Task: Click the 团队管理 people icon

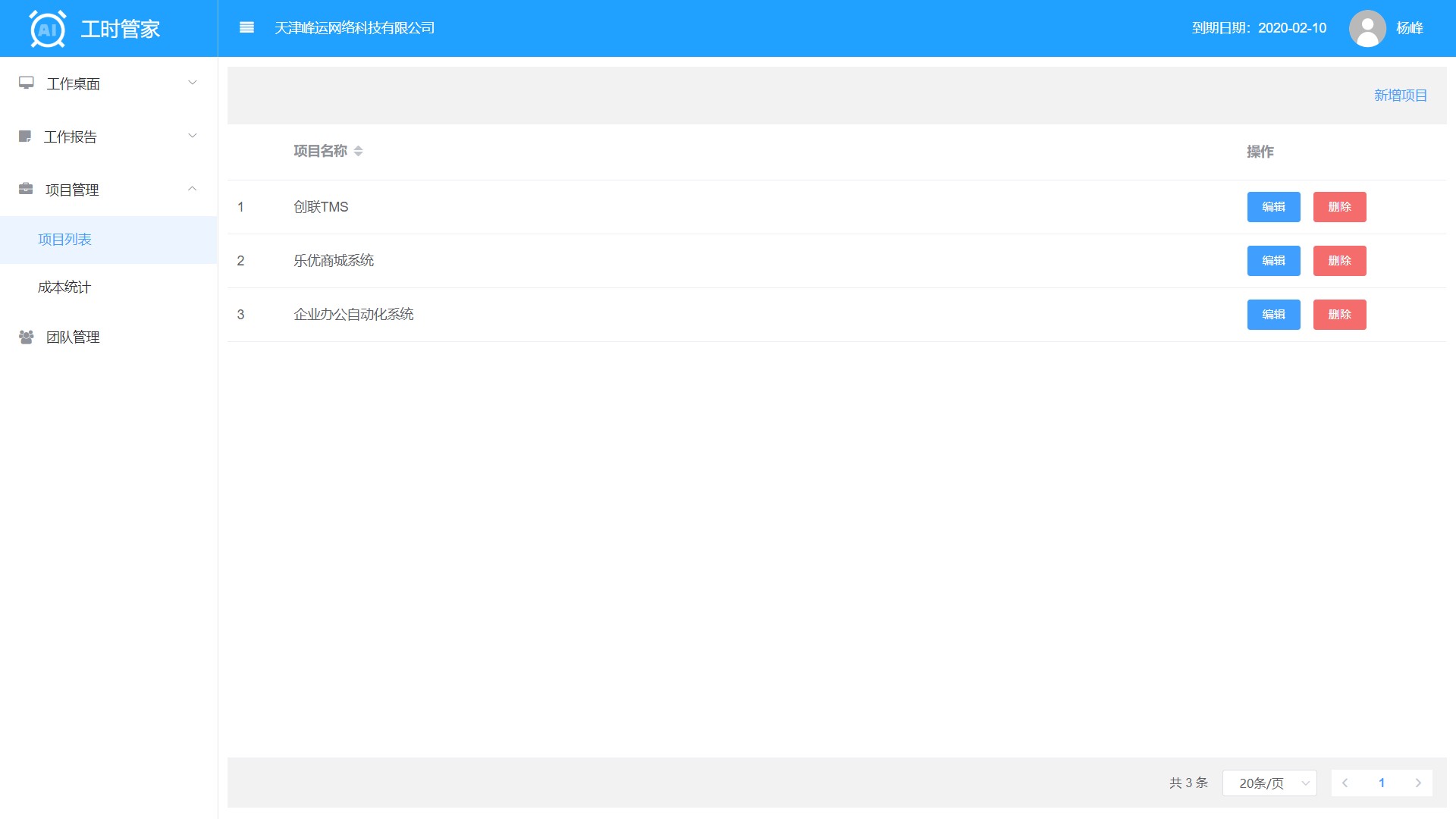Action: coord(27,337)
